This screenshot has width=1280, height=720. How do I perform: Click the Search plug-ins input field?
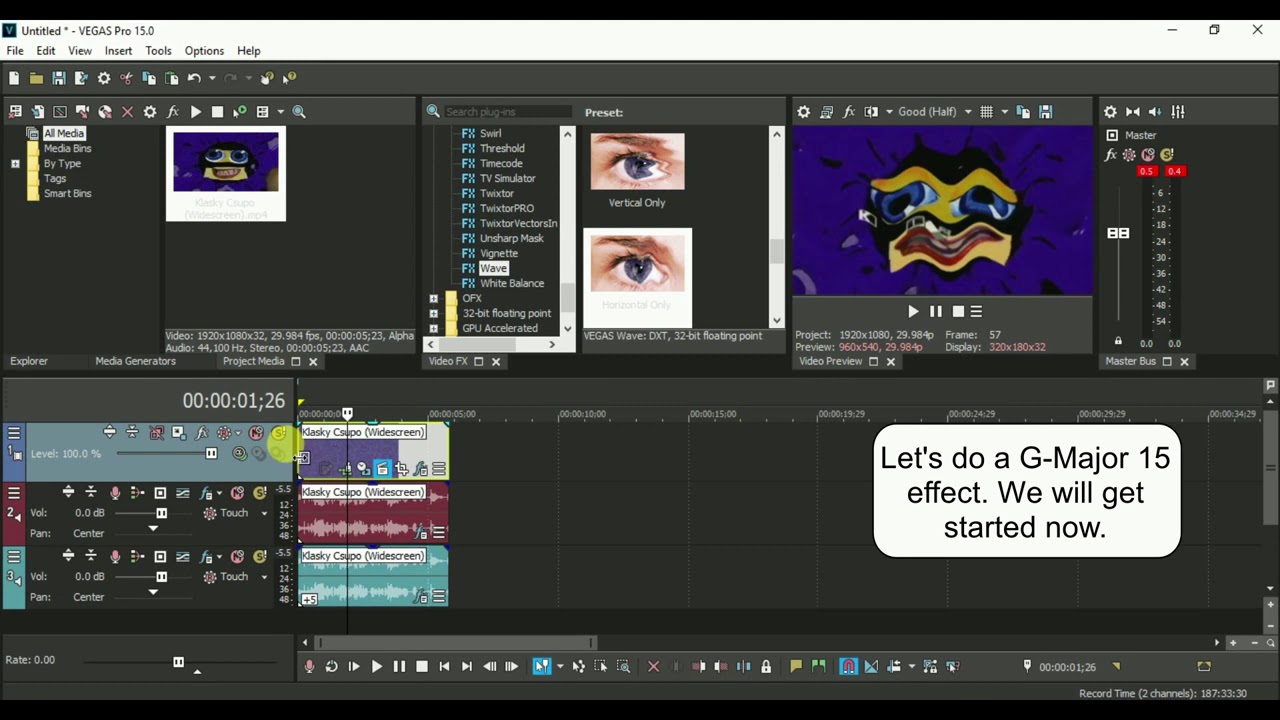pos(507,112)
